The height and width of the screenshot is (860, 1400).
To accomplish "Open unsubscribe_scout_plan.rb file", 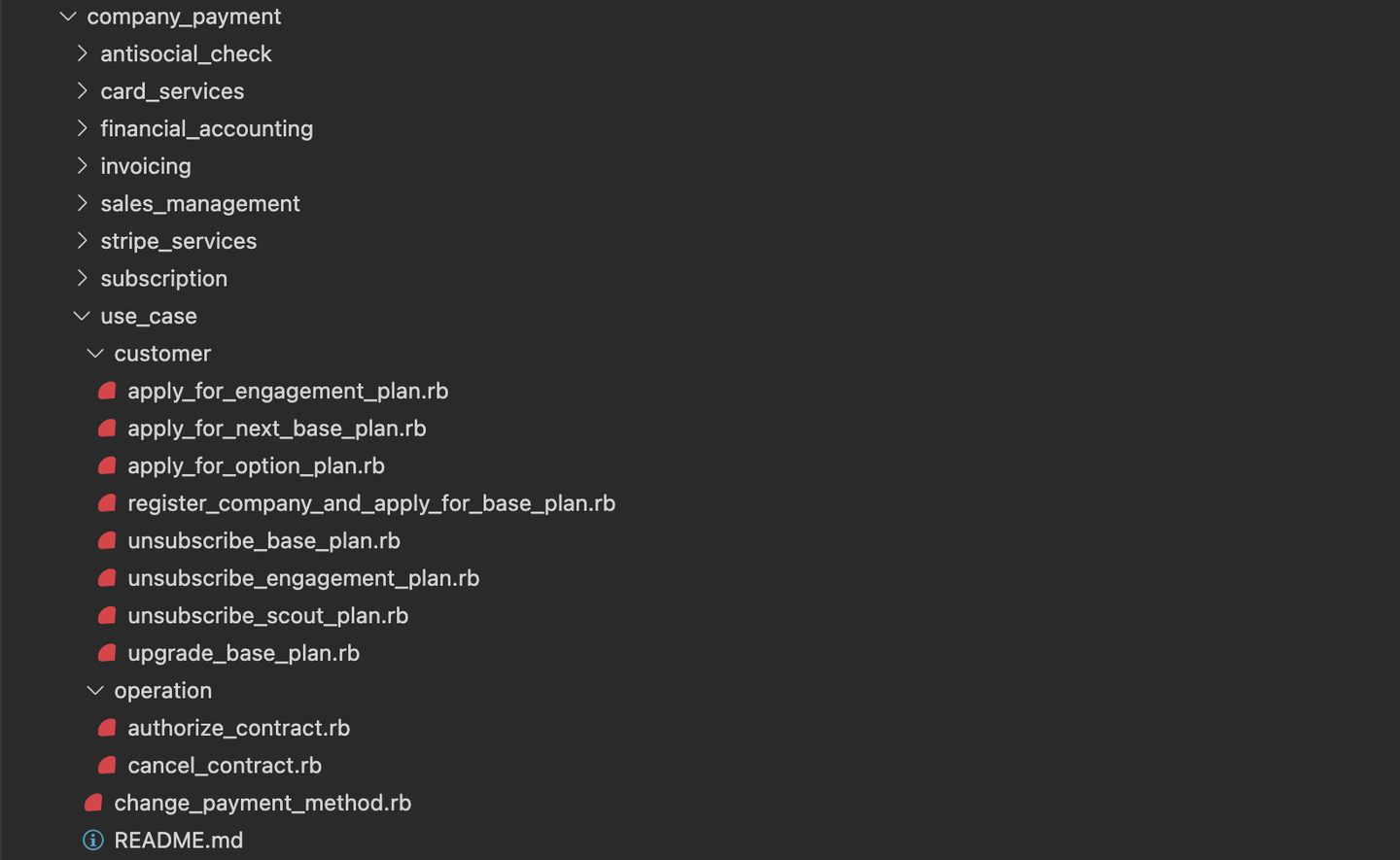I will click(x=267, y=616).
